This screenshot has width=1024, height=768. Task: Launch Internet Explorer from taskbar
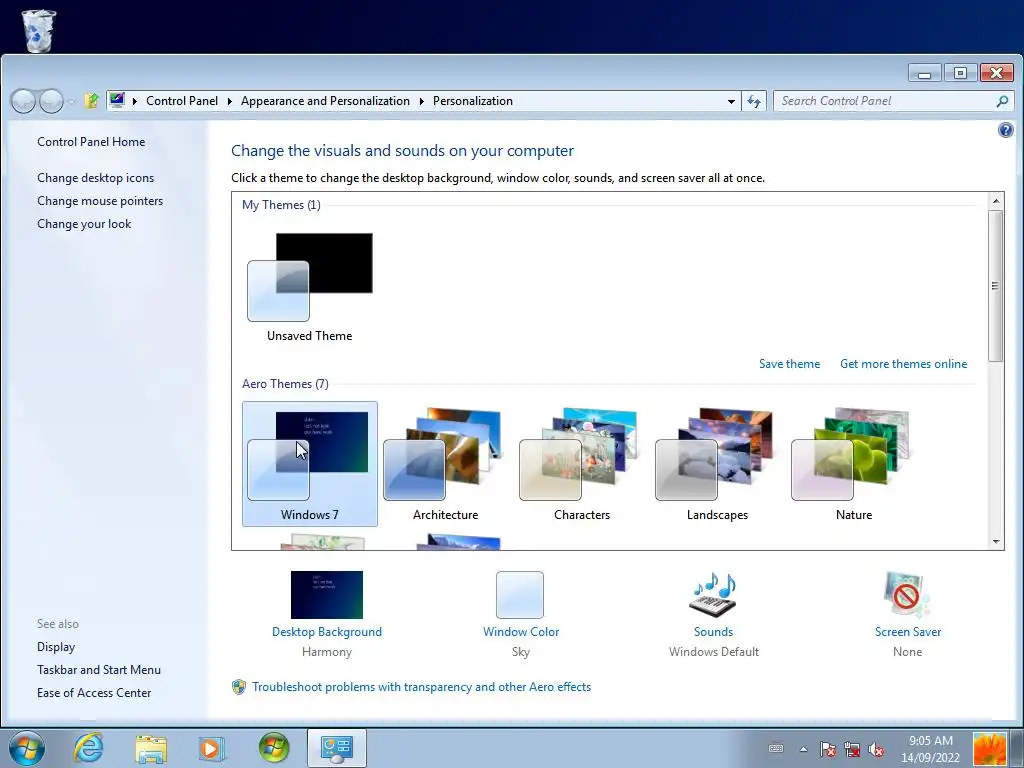coord(88,748)
